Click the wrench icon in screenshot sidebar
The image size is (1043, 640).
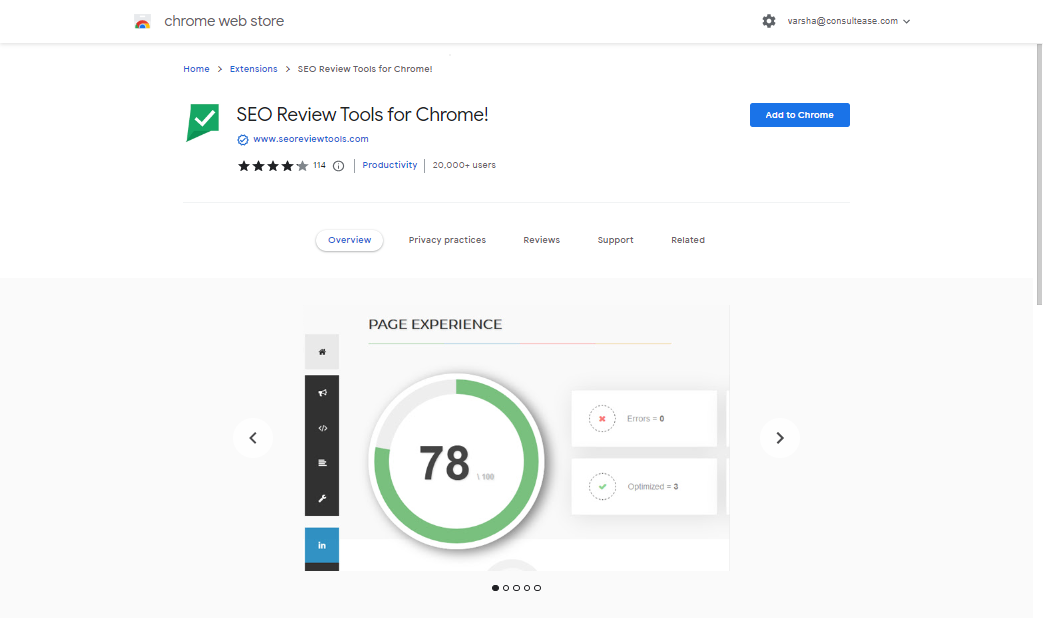(322, 498)
